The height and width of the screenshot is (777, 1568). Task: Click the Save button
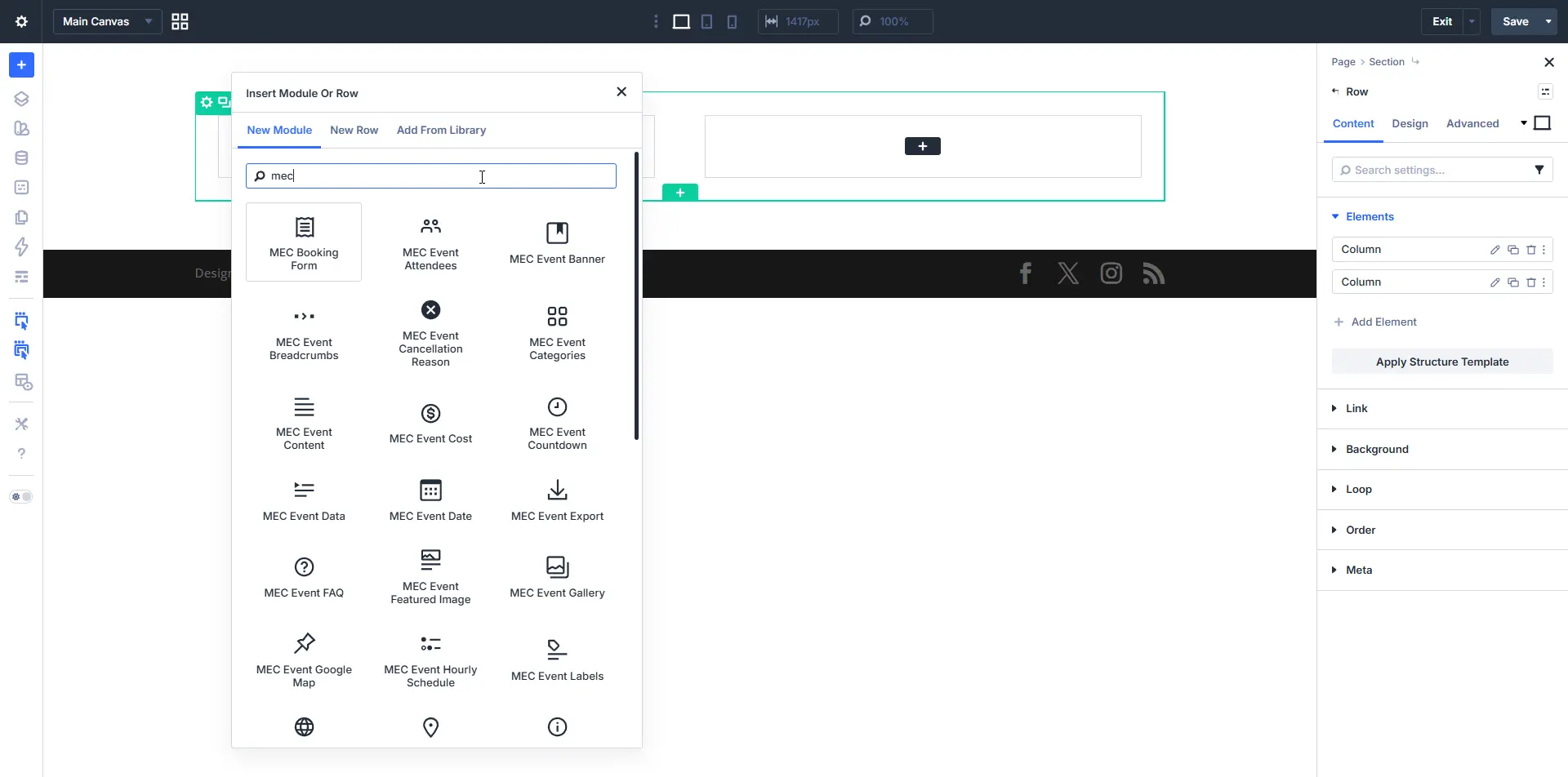click(1516, 21)
